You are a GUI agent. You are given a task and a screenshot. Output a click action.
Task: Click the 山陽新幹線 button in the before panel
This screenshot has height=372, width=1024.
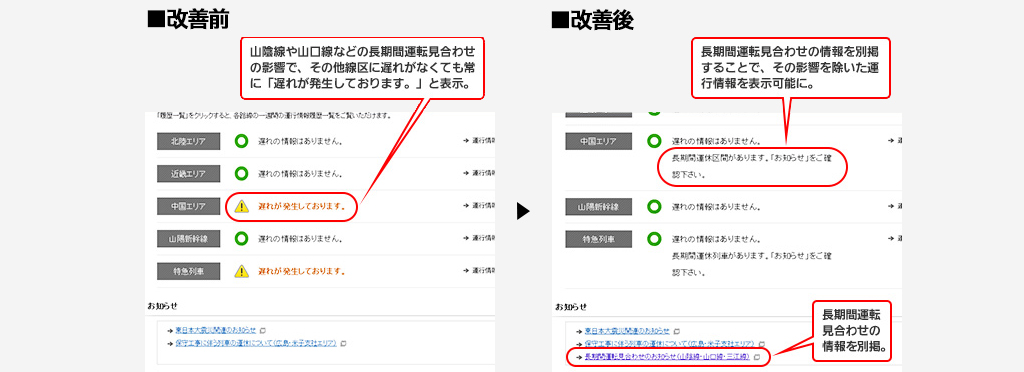tap(188, 238)
